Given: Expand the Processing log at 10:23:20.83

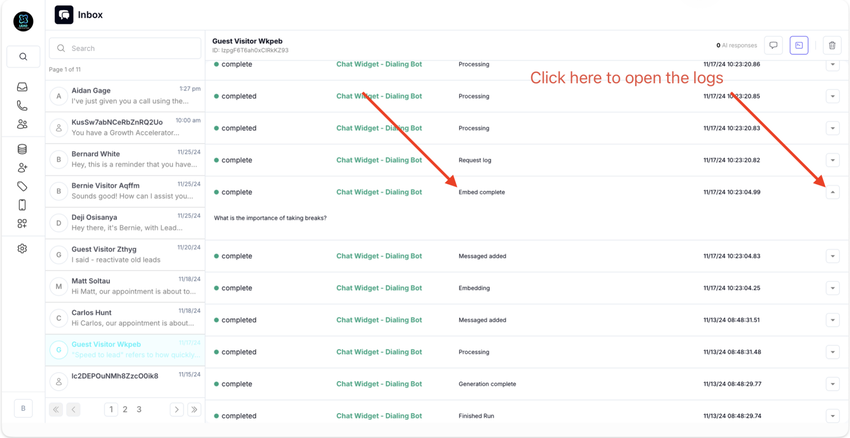Looking at the screenshot, I should [833, 128].
